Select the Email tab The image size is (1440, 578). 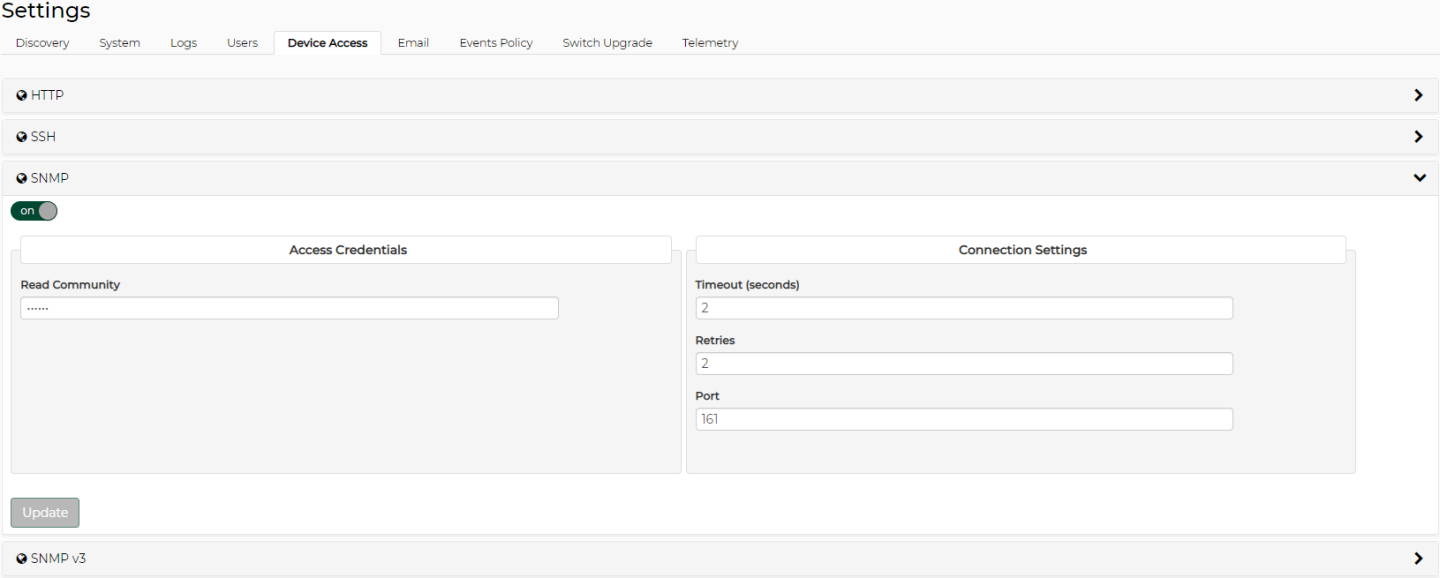(x=413, y=43)
